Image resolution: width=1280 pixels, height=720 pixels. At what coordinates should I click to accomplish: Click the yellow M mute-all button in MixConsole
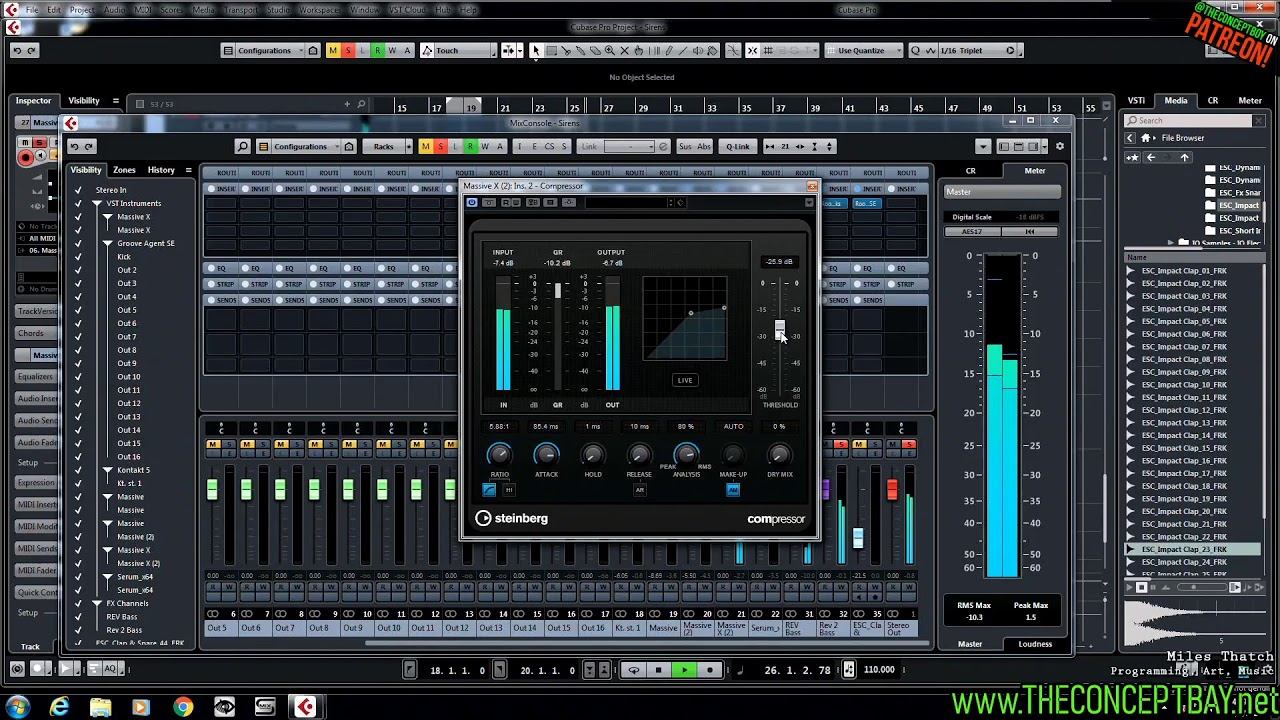click(x=425, y=147)
